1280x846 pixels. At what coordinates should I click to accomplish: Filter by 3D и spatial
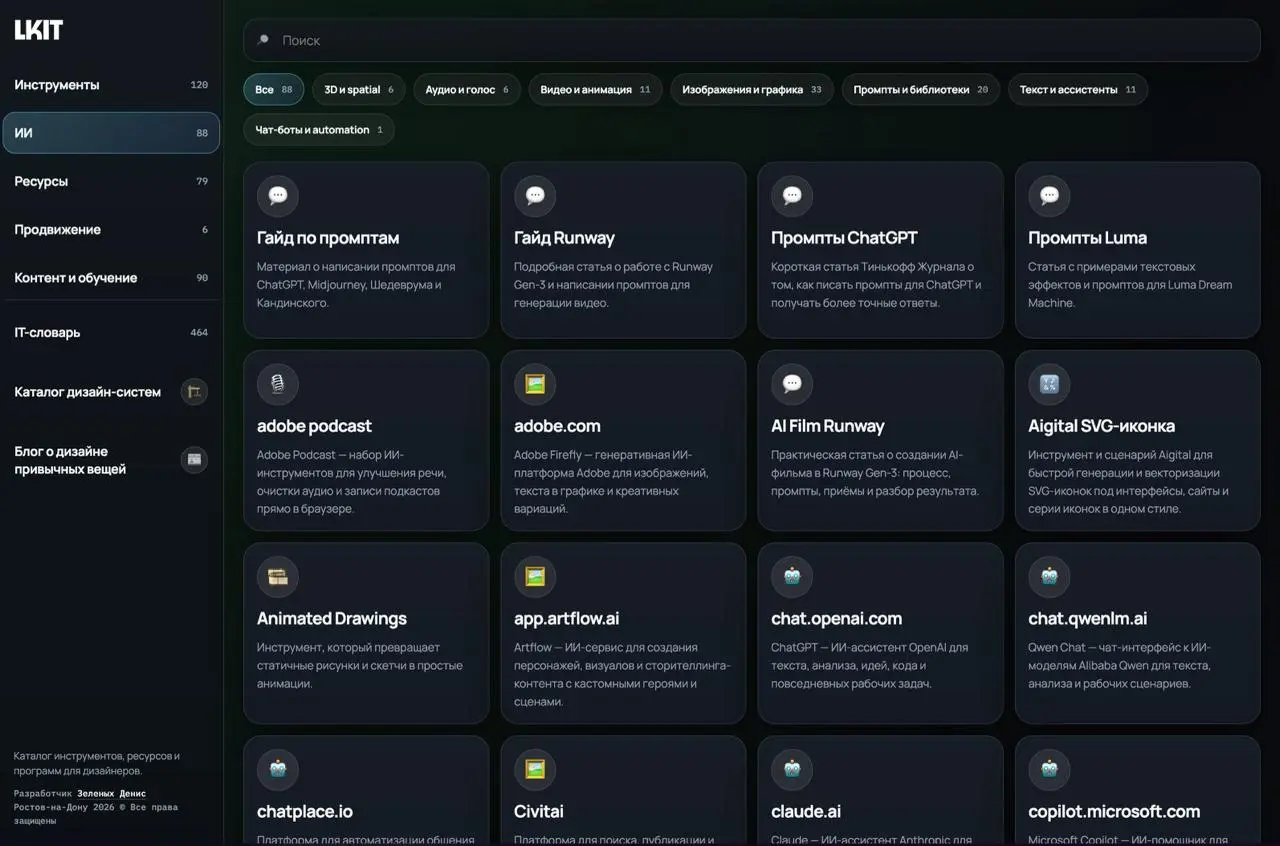359,89
